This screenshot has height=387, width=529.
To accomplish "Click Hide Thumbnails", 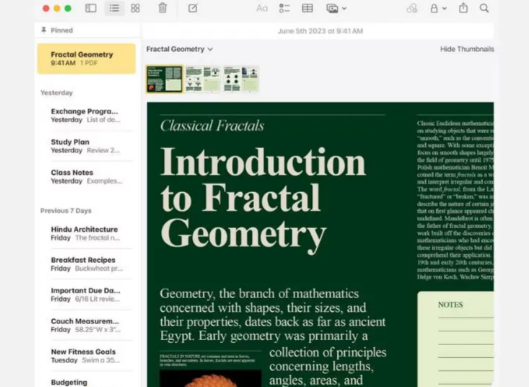I will pos(467,49).
